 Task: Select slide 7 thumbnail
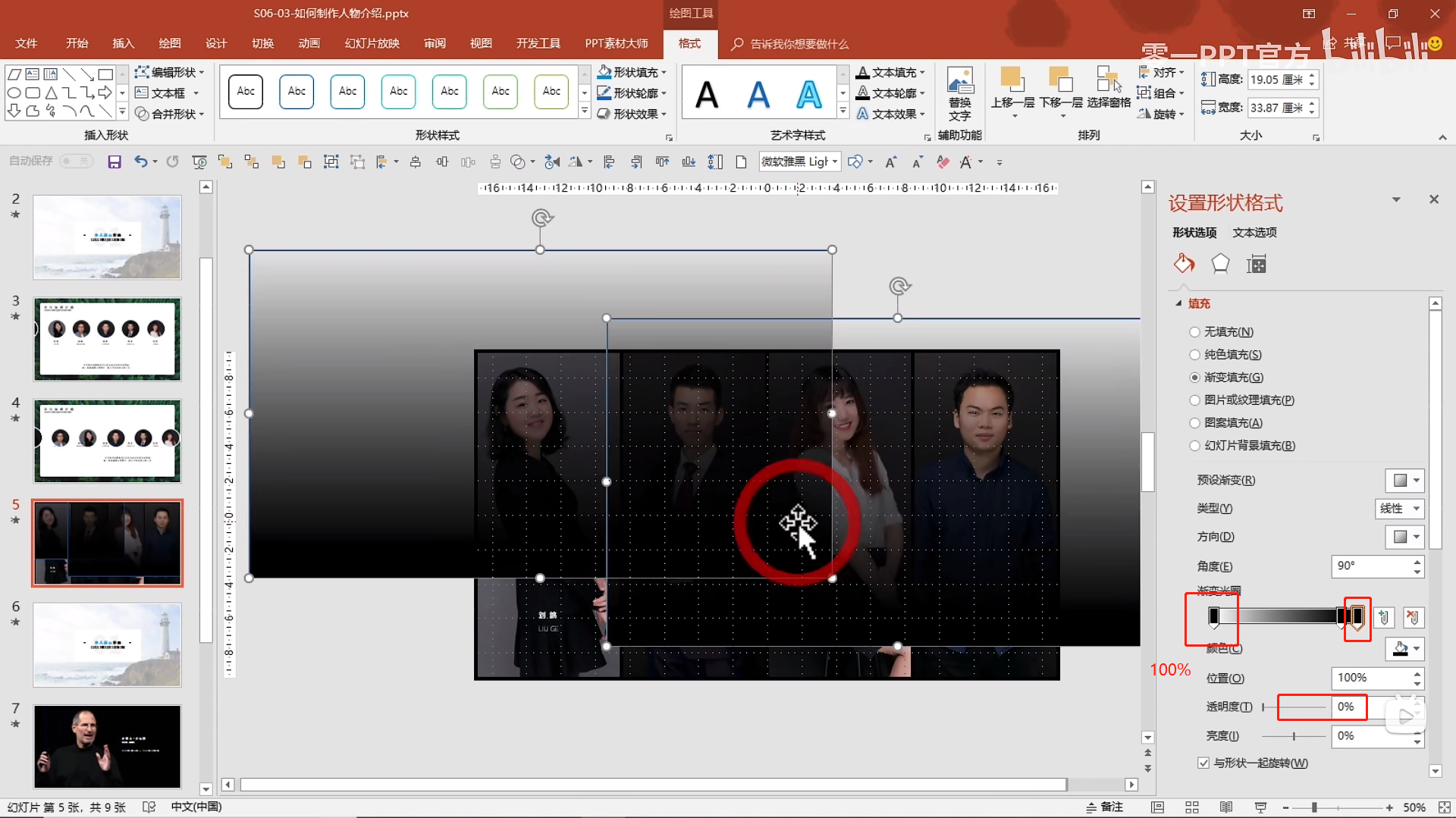pos(107,746)
